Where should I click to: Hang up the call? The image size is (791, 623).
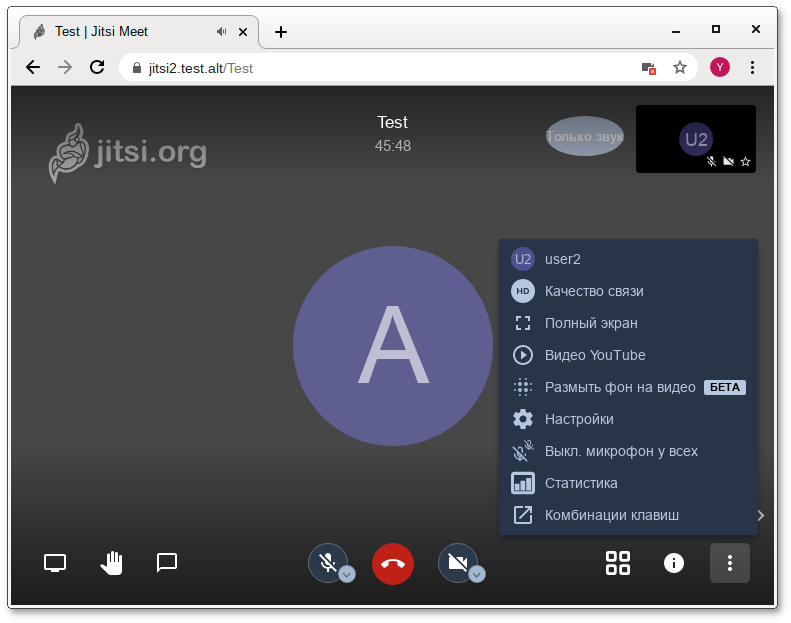click(393, 564)
